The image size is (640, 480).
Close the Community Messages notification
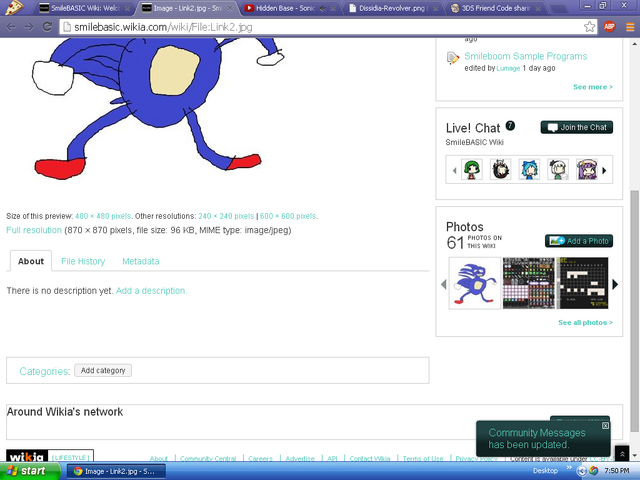coord(605,425)
